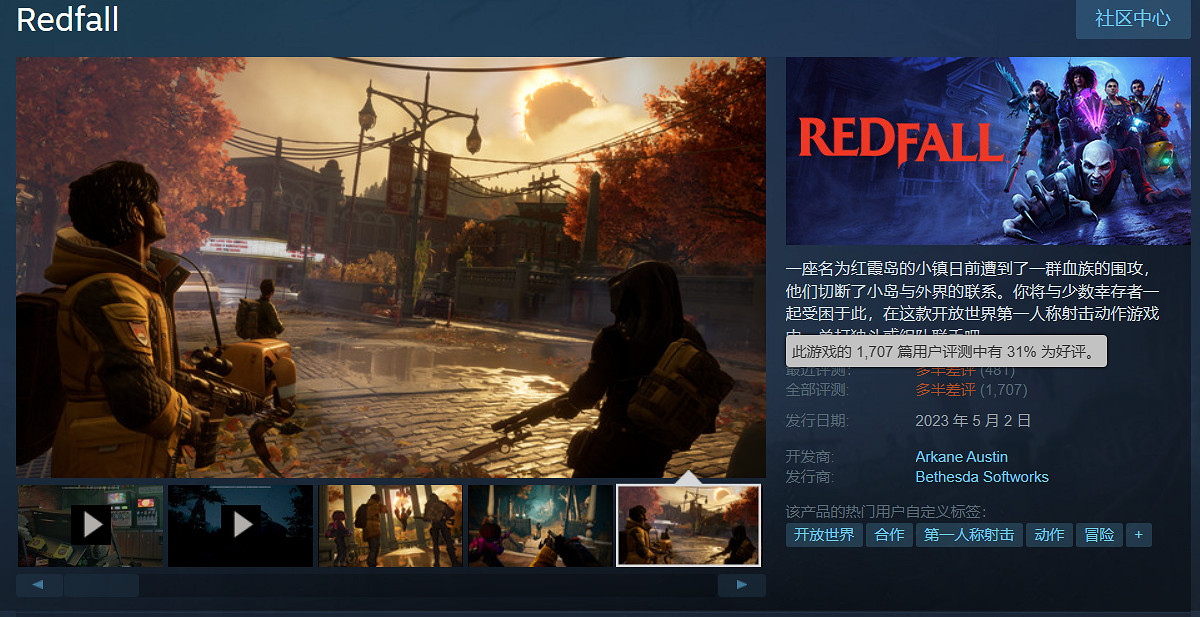Open the 社区中心 page
Image resolution: width=1200 pixels, height=617 pixels.
(x=1132, y=18)
